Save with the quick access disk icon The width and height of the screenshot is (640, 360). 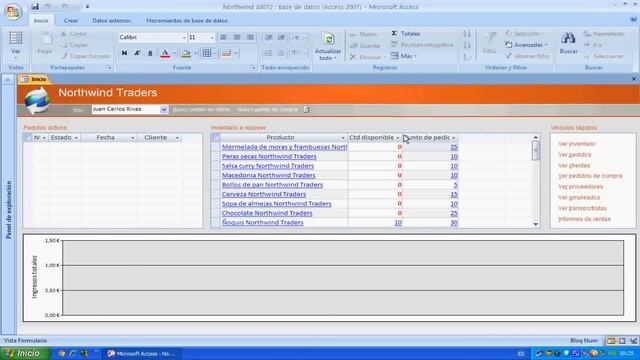35,6
